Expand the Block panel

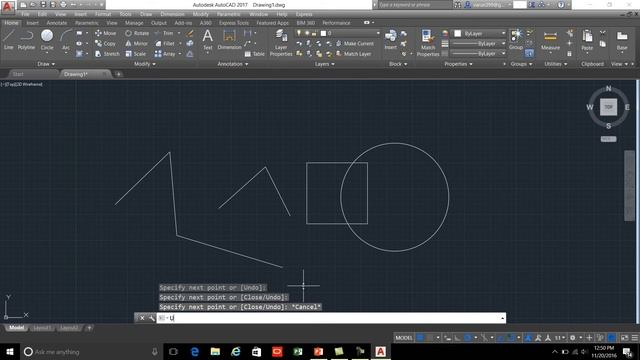[x=398, y=64]
